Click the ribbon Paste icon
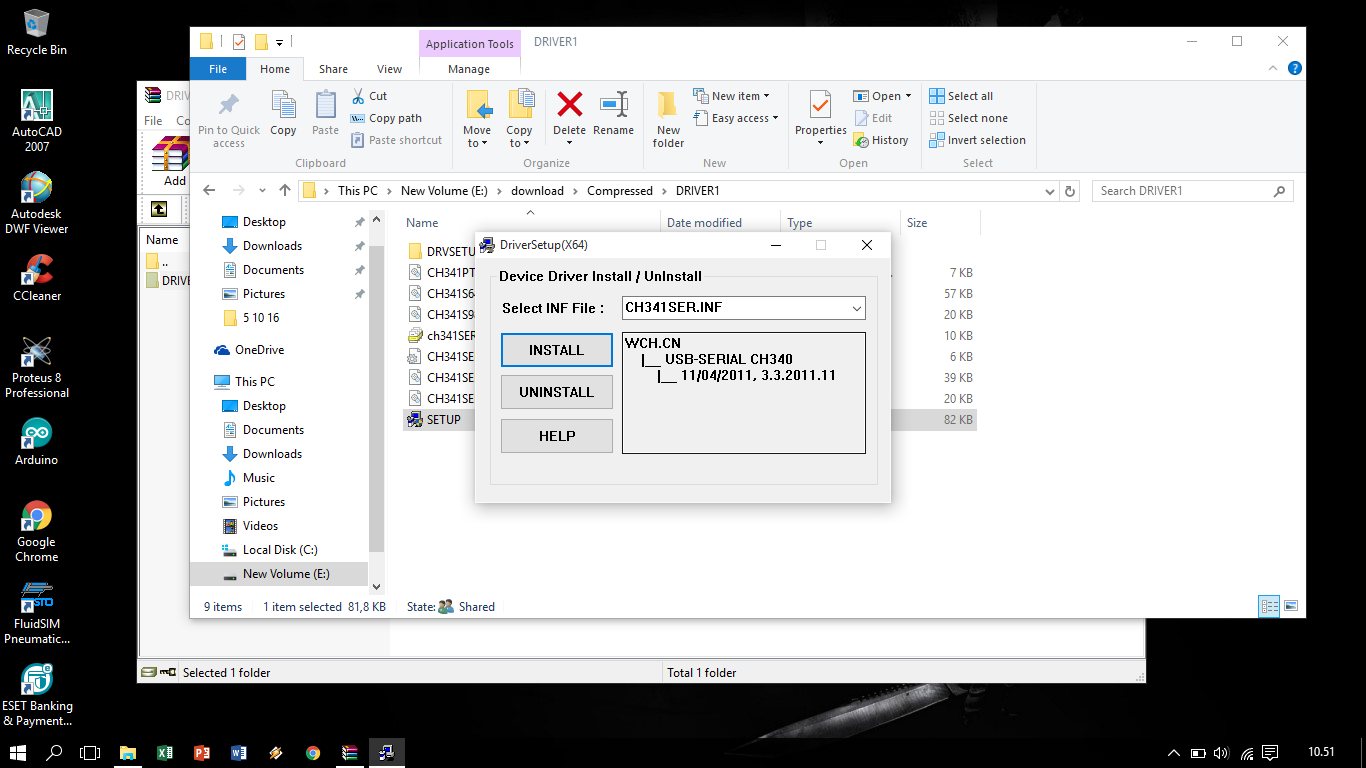This screenshot has width=1366, height=768. [325, 113]
